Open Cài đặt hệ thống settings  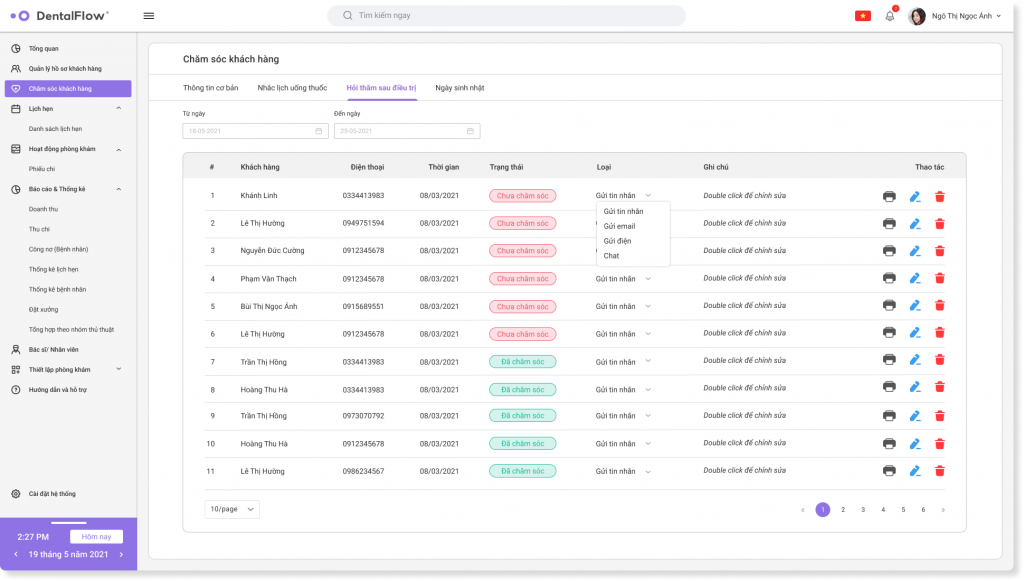(x=52, y=494)
